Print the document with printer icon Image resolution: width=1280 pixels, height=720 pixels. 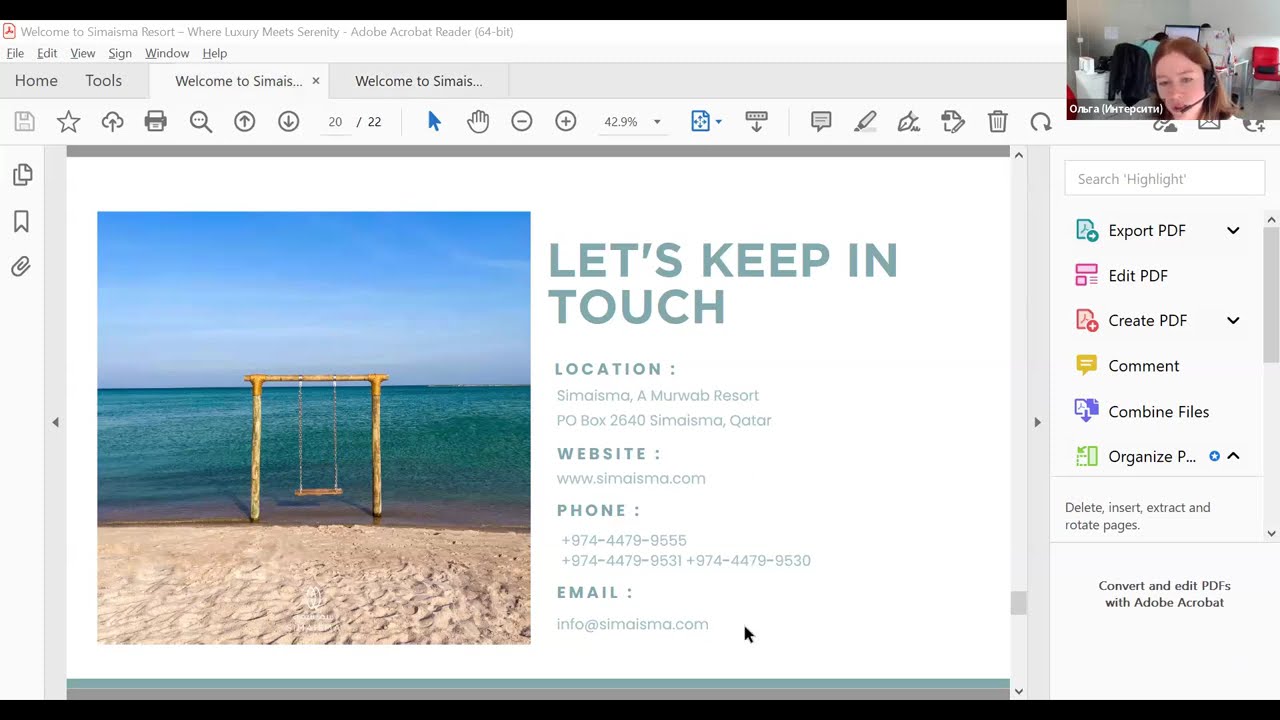coord(155,122)
